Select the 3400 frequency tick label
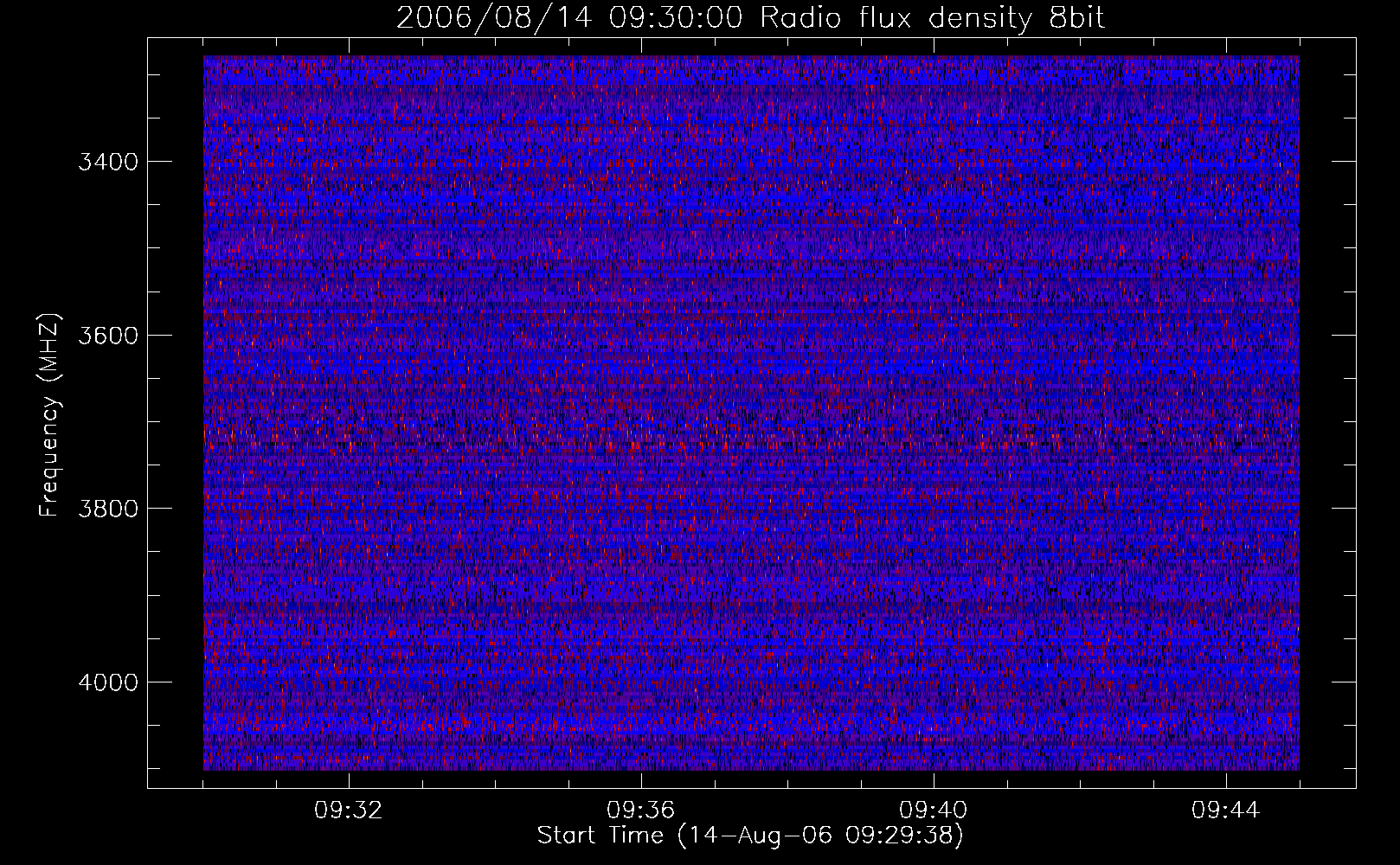This screenshot has height=865, width=1400. point(108,162)
